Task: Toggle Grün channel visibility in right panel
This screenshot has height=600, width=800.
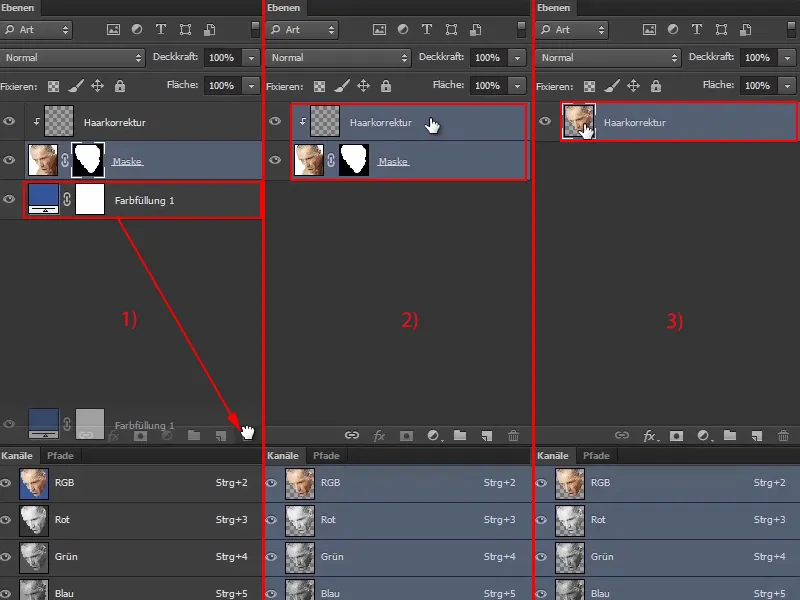Action: (x=541, y=557)
